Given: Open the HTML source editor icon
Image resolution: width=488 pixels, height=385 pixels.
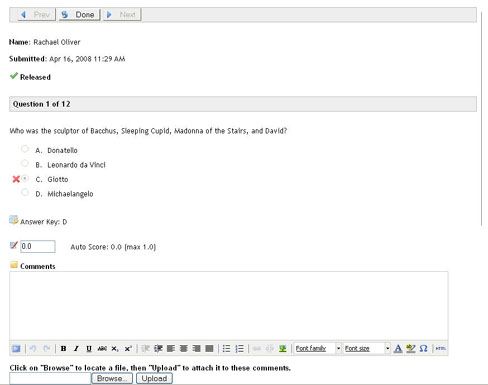Looking at the screenshot, I should [x=441, y=349].
